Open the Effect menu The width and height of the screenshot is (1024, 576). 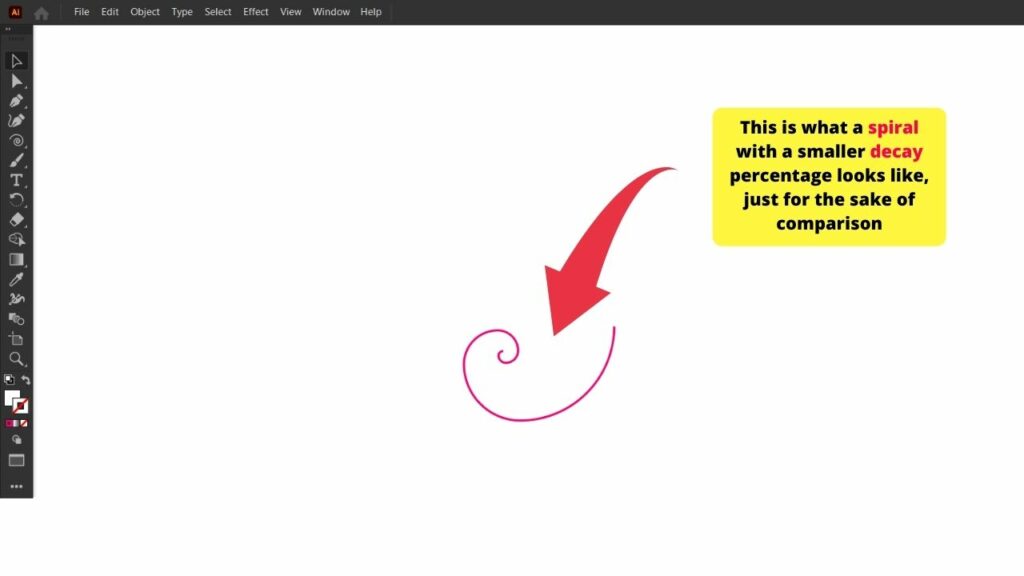tap(255, 11)
